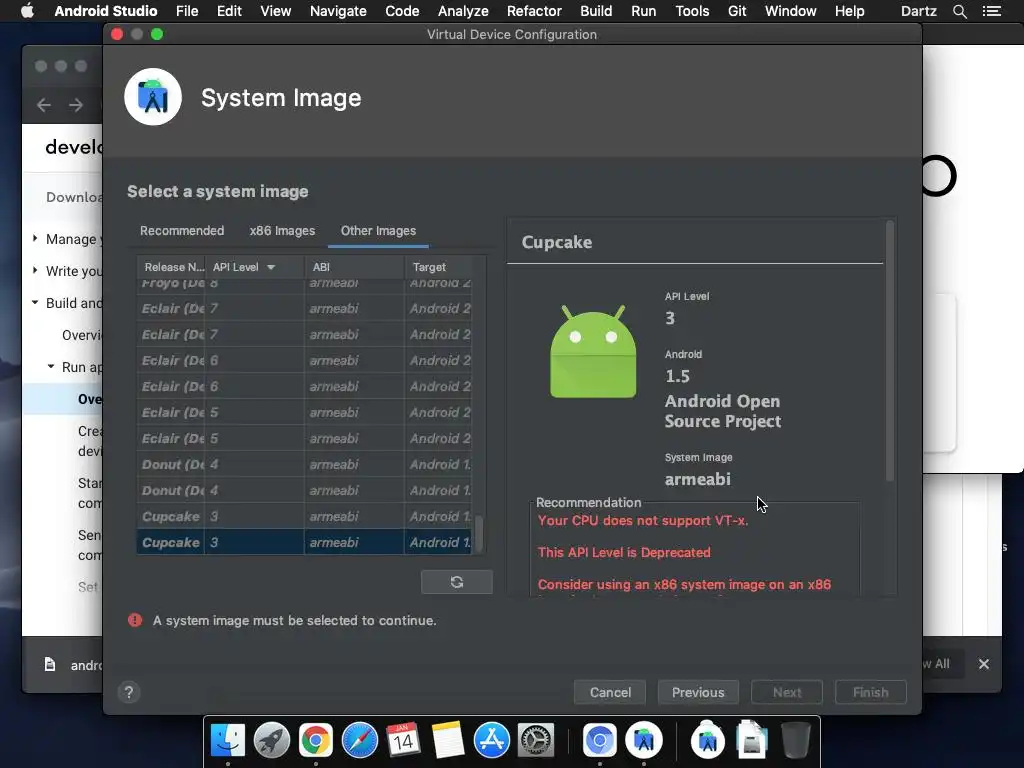This screenshot has height=768, width=1024.
Task: Open the Refactor menu
Action: coord(534,11)
